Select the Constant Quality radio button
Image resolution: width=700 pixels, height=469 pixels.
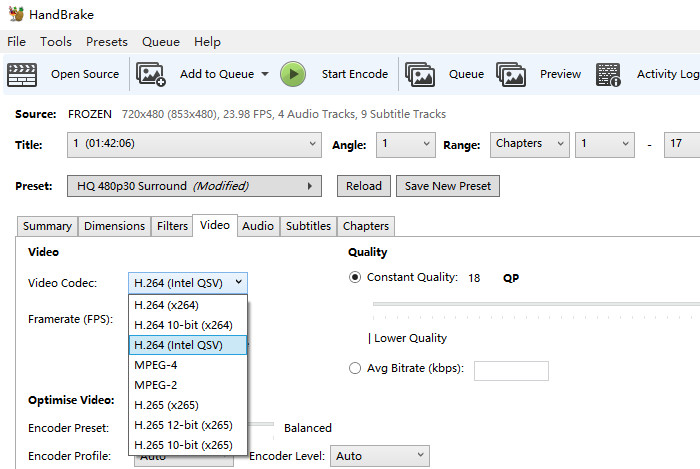[355, 278]
